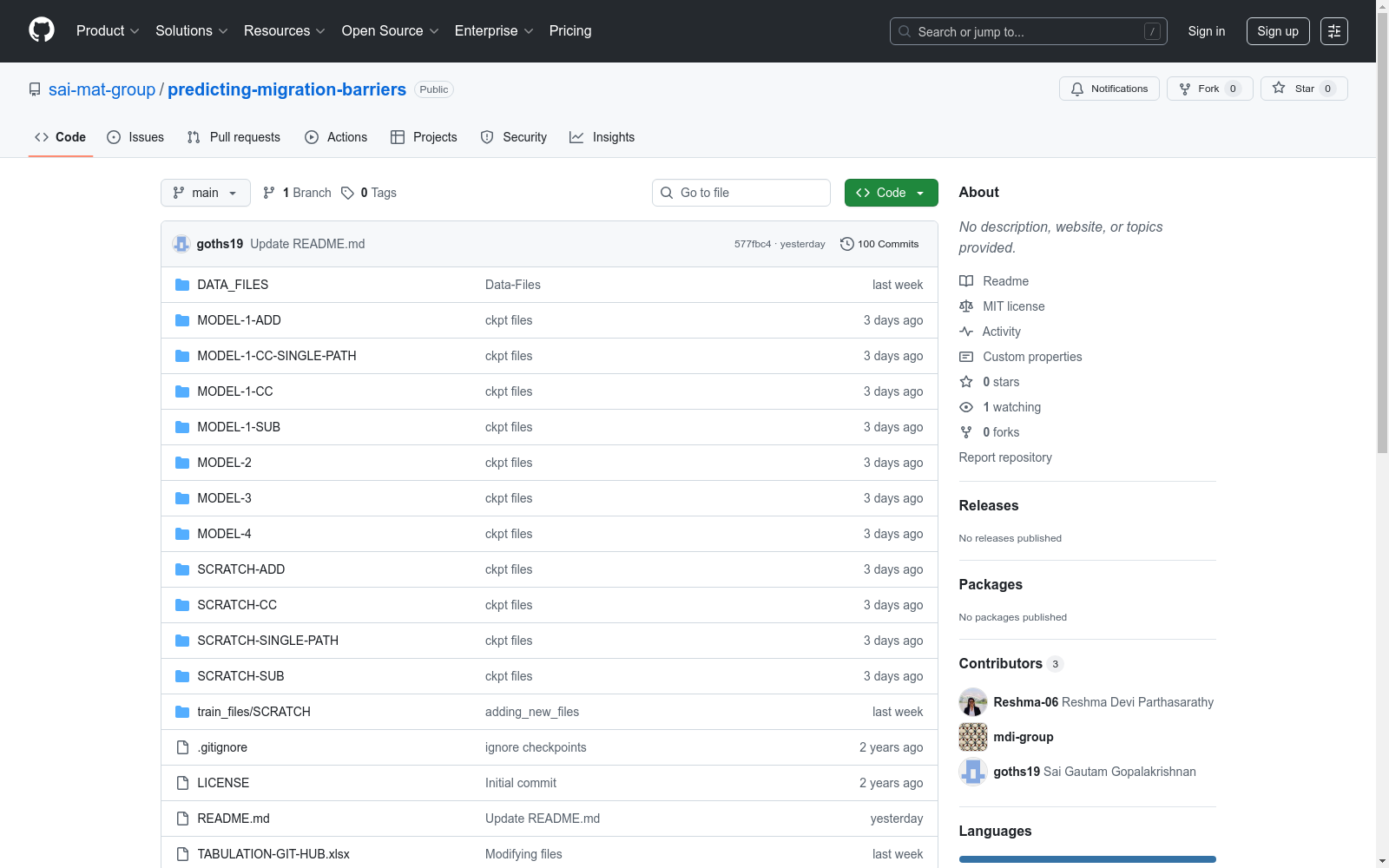Click the Sign in link
The image size is (1389, 868).
[1207, 31]
